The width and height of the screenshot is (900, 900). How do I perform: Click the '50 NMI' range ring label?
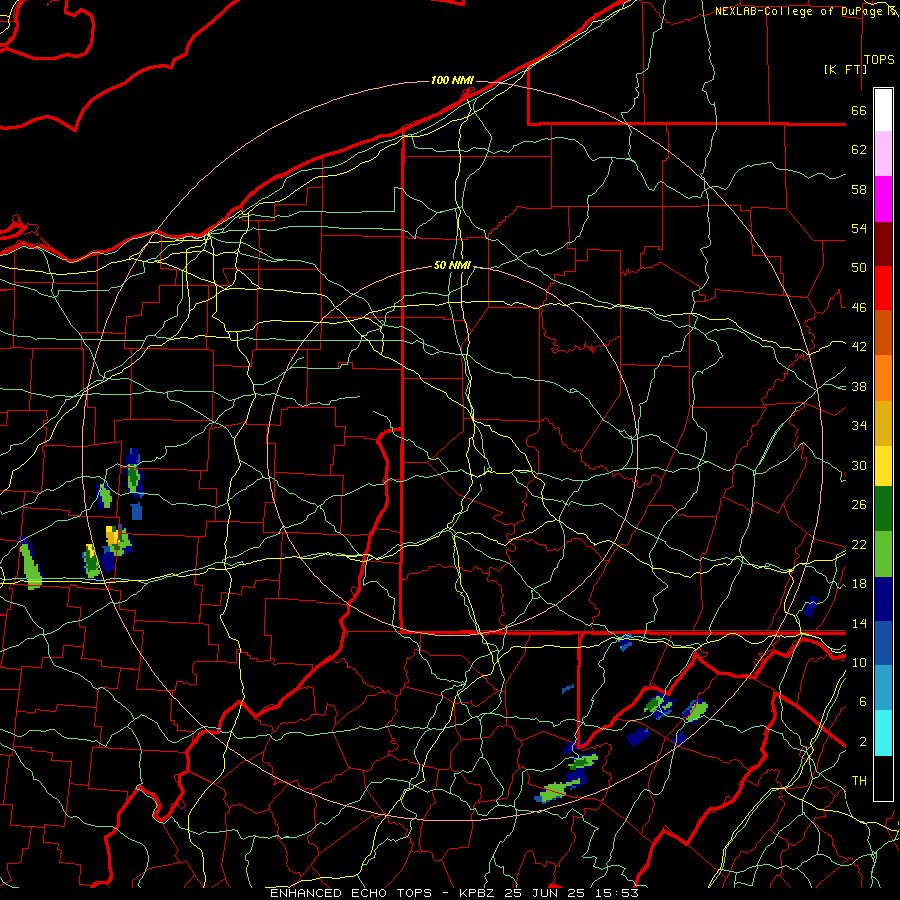point(452,265)
